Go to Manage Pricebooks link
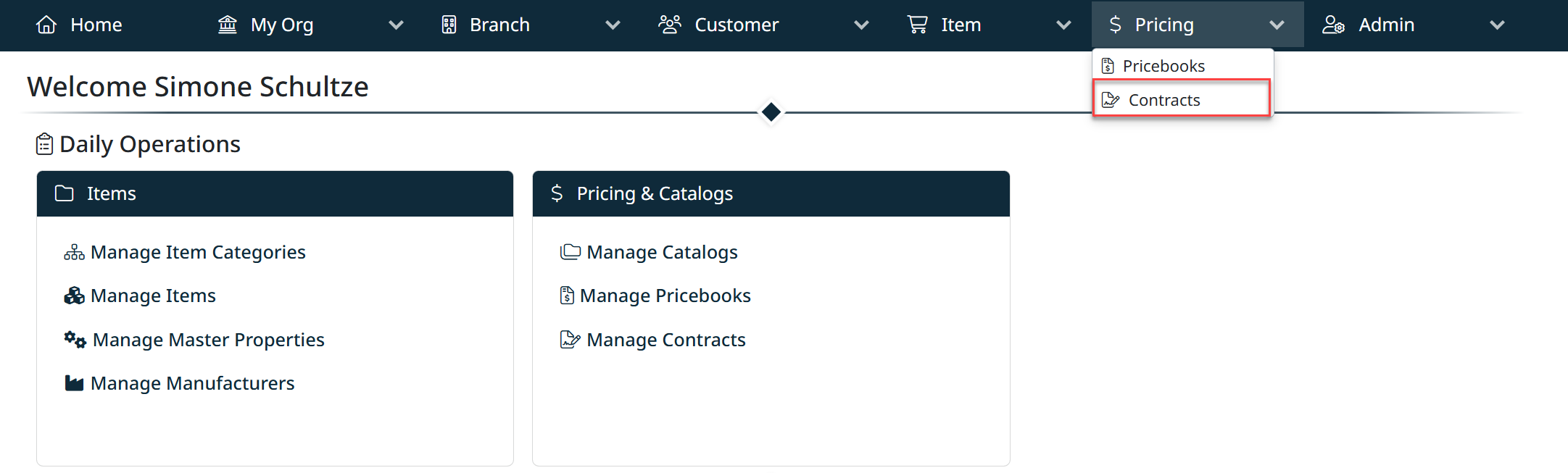1568x473 pixels. (665, 296)
